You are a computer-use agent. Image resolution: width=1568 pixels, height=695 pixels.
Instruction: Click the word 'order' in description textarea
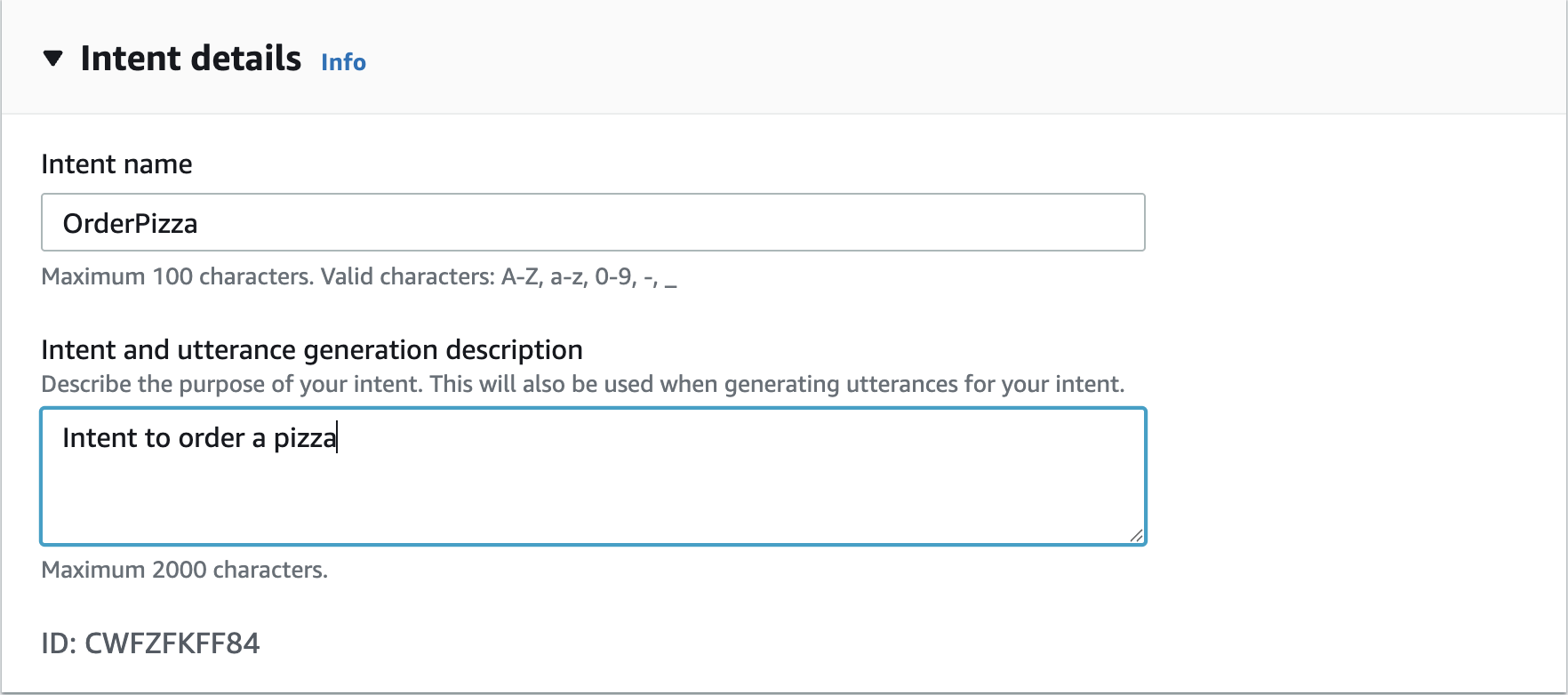click(x=212, y=438)
